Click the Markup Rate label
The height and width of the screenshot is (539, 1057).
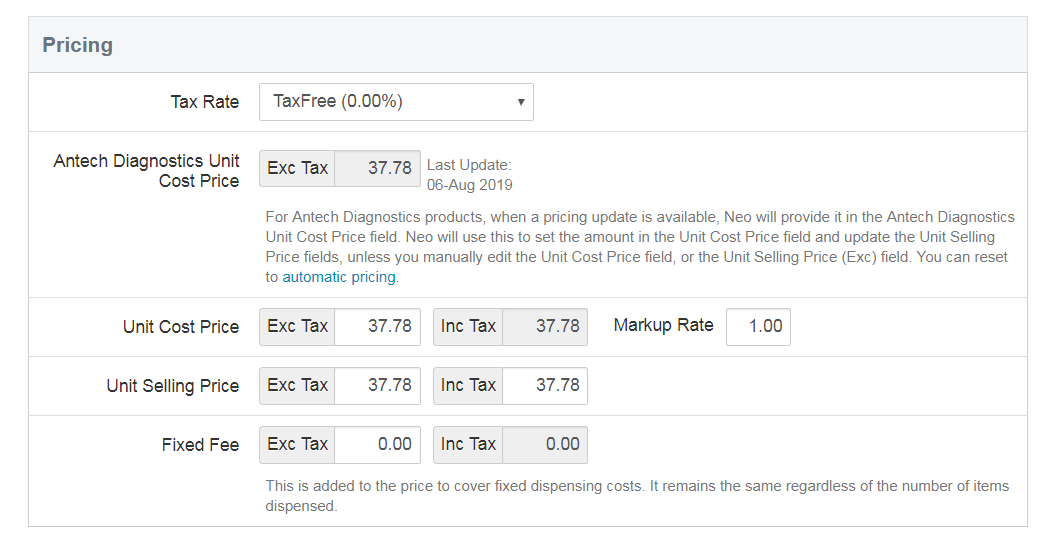point(663,325)
